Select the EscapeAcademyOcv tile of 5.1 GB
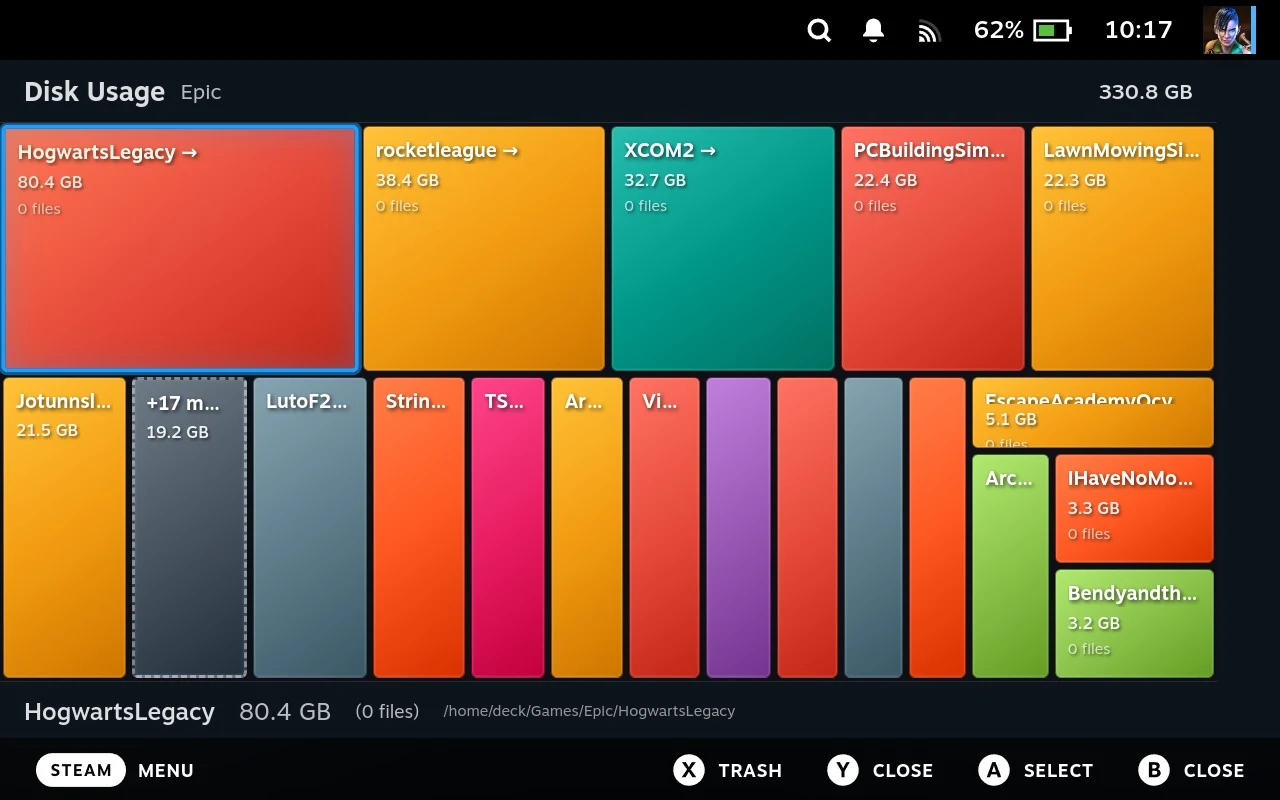This screenshot has width=1280, height=800. click(x=1093, y=412)
